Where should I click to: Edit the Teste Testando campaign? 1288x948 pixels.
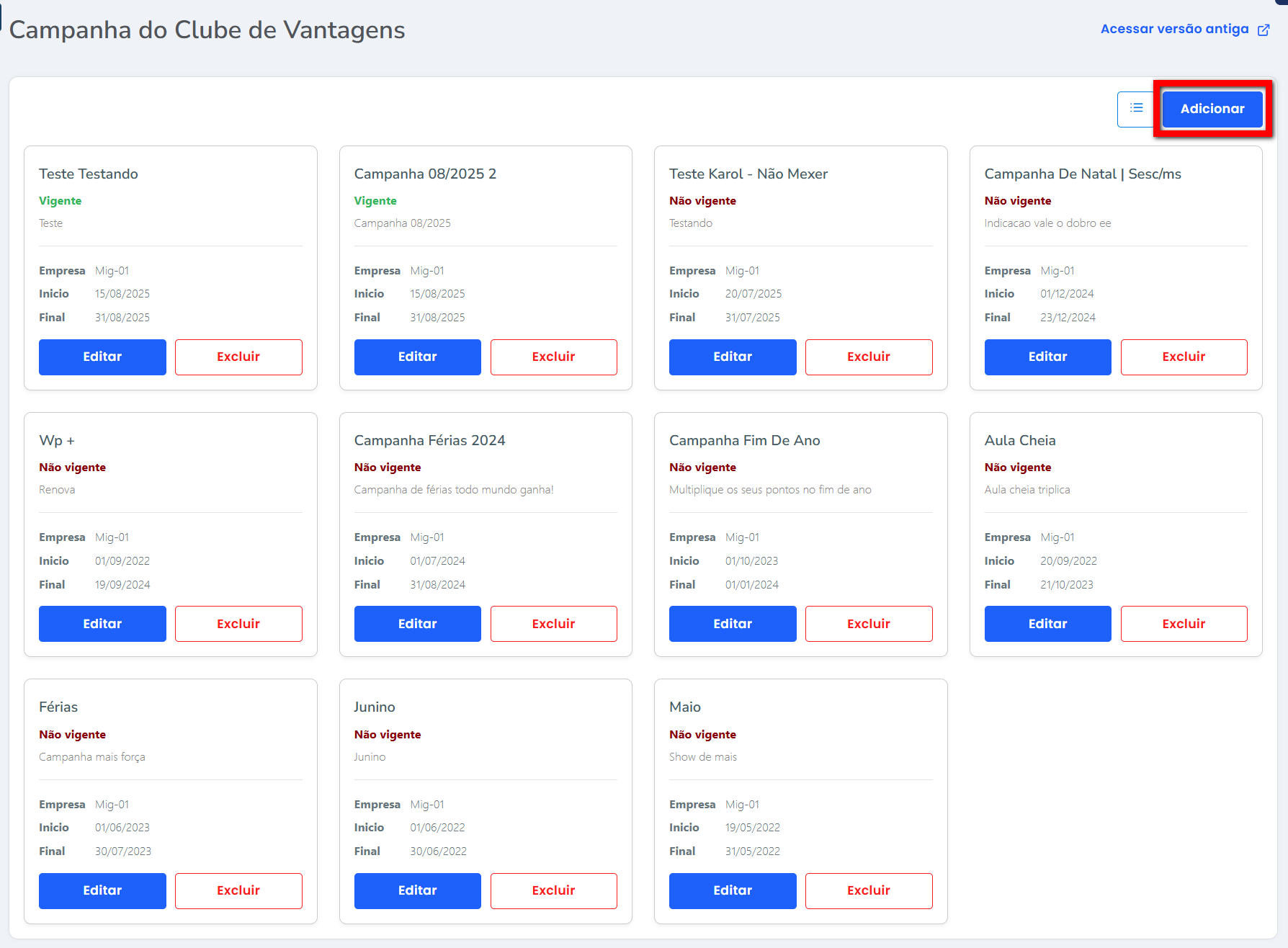pos(102,357)
